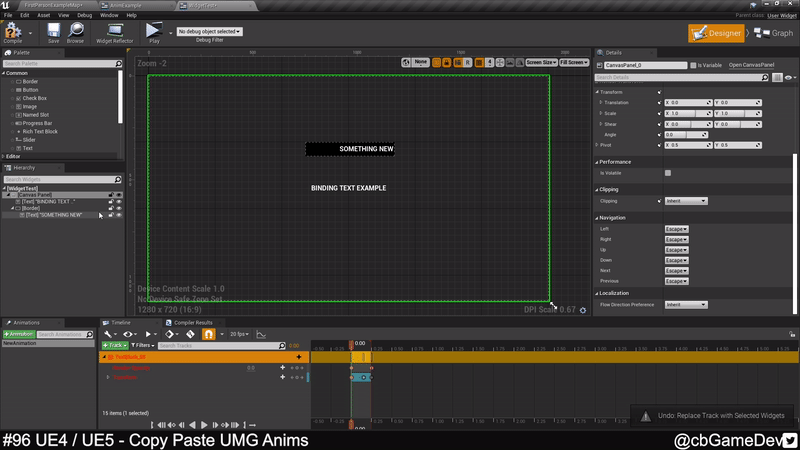
Task: Open DPI scale settings gear
Action: coord(583,310)
